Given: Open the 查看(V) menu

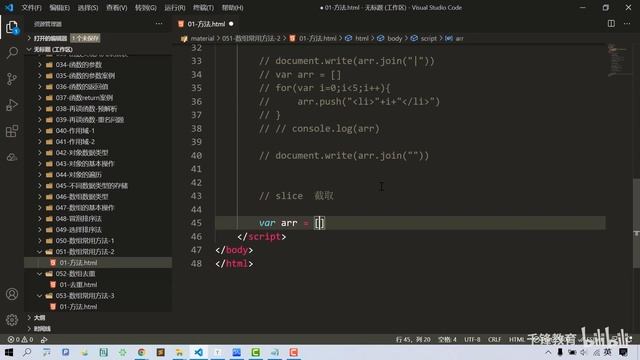Looking at the screenshot, I should pos(116,7).
